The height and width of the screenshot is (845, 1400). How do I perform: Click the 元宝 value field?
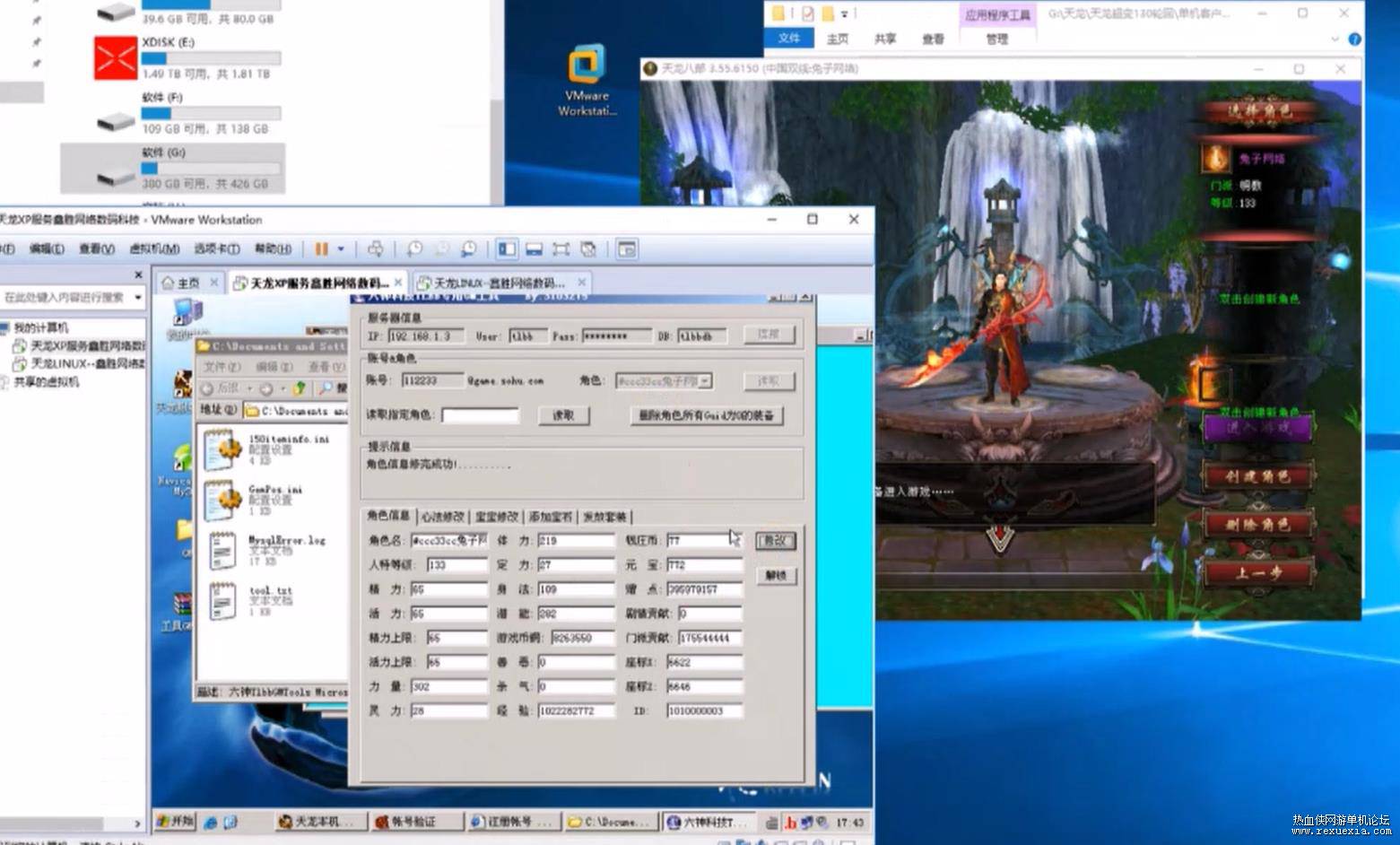pos(705,565)
